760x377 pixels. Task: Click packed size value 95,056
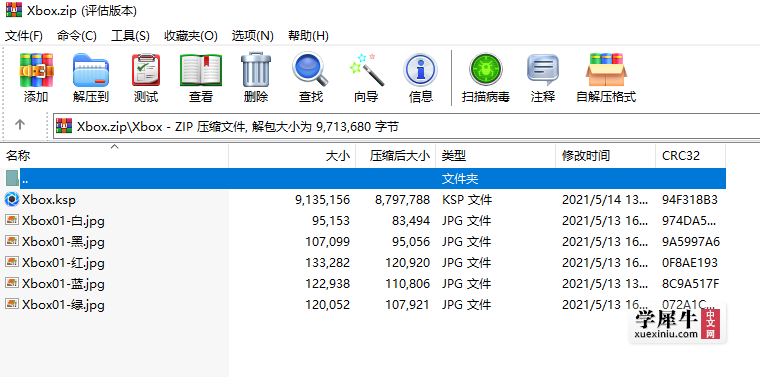pos(411,242)
